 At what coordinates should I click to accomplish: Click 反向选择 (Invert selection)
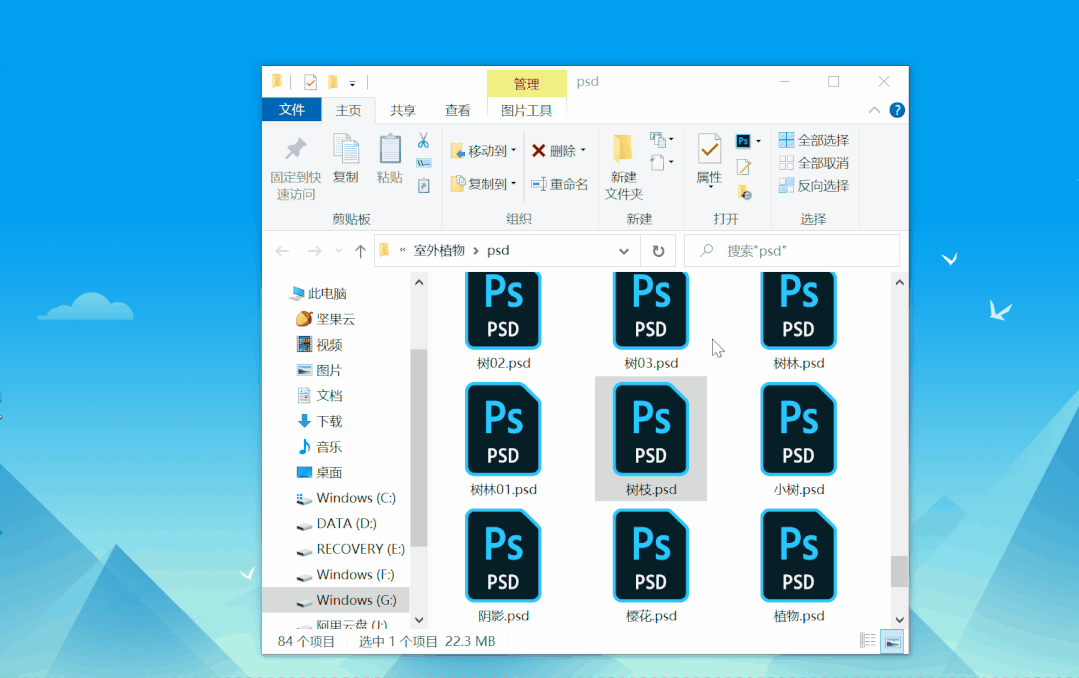pos(814,186)
